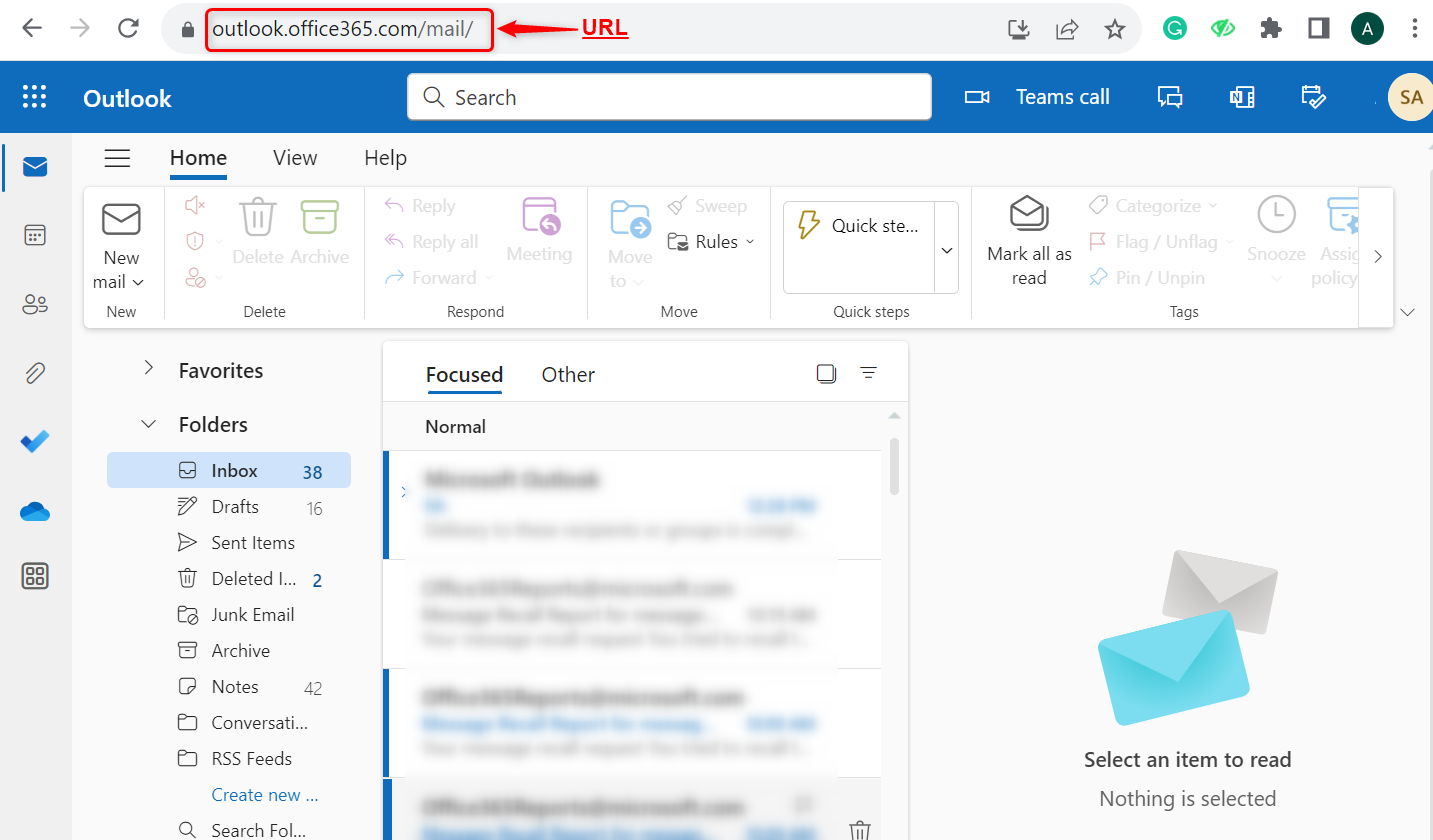Click Pin / Unpin in Tags group
The image size is (1433, 840).
pyautogui.click(x=1147, y=278)
